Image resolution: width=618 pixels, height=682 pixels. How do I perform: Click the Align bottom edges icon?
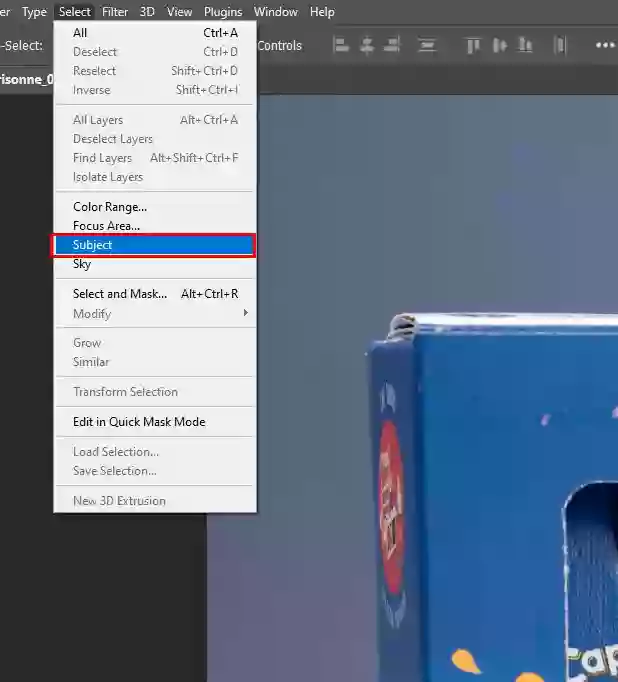525,45
